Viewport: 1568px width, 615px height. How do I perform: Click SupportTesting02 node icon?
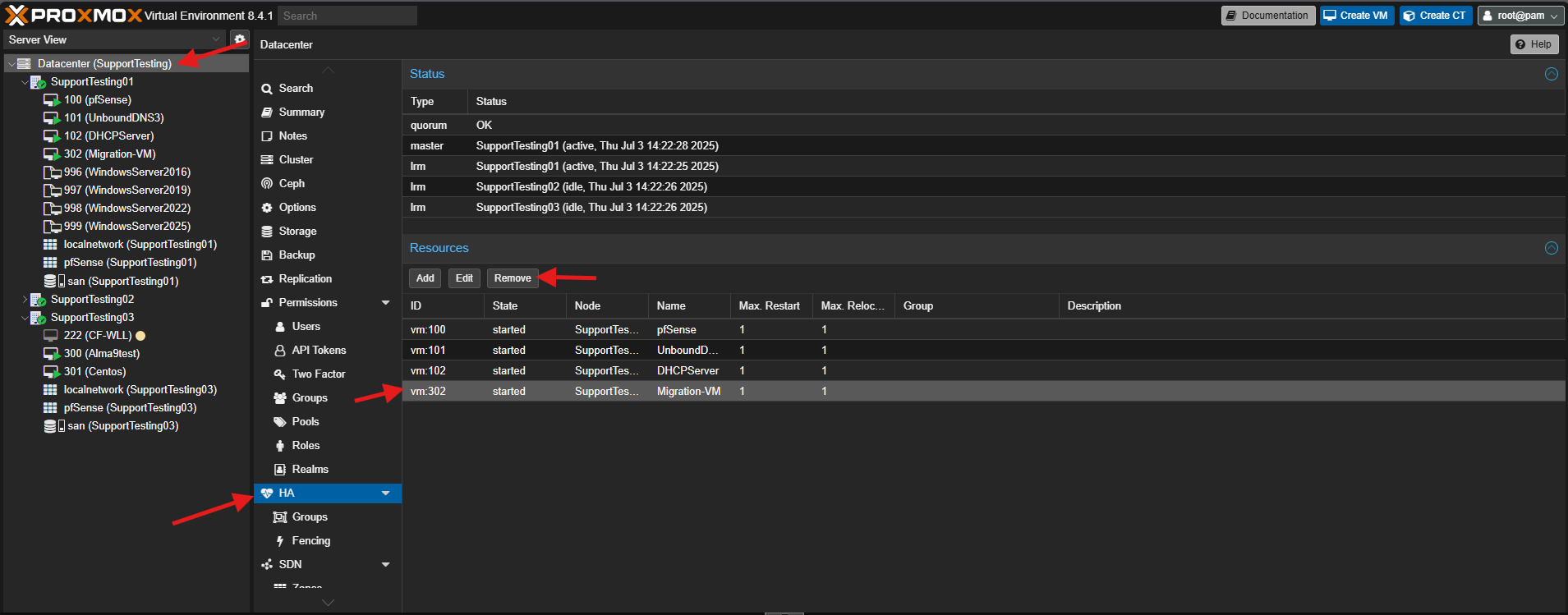pos(38,300)
